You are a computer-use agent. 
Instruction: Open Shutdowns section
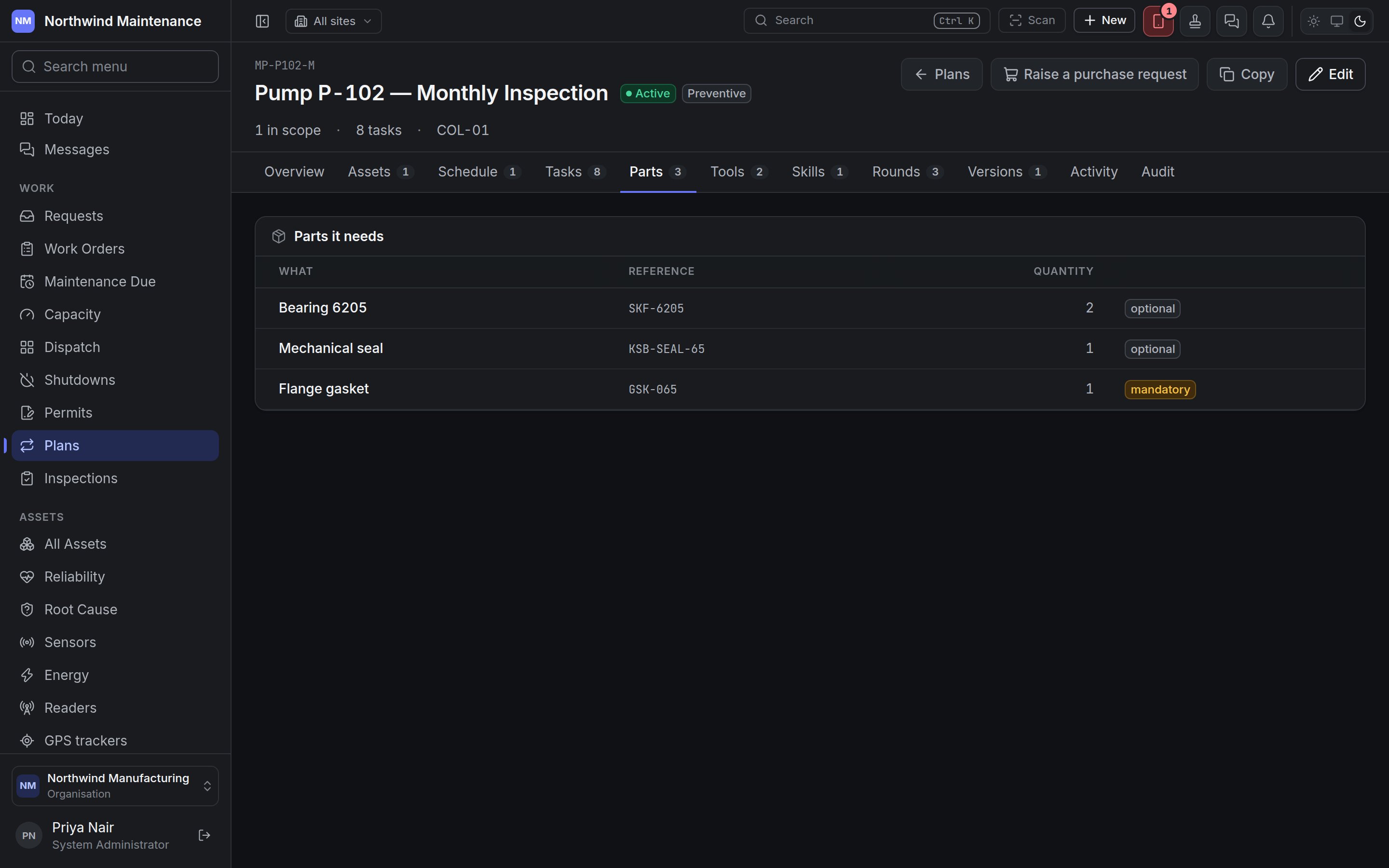(115, 380)
